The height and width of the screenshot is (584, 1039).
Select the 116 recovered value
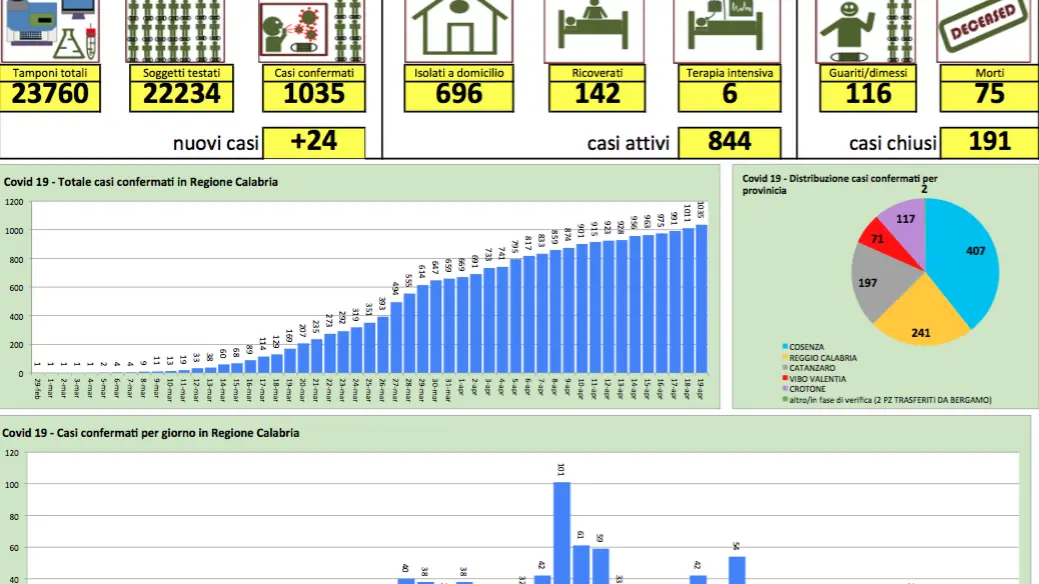(x=868, y=95)
